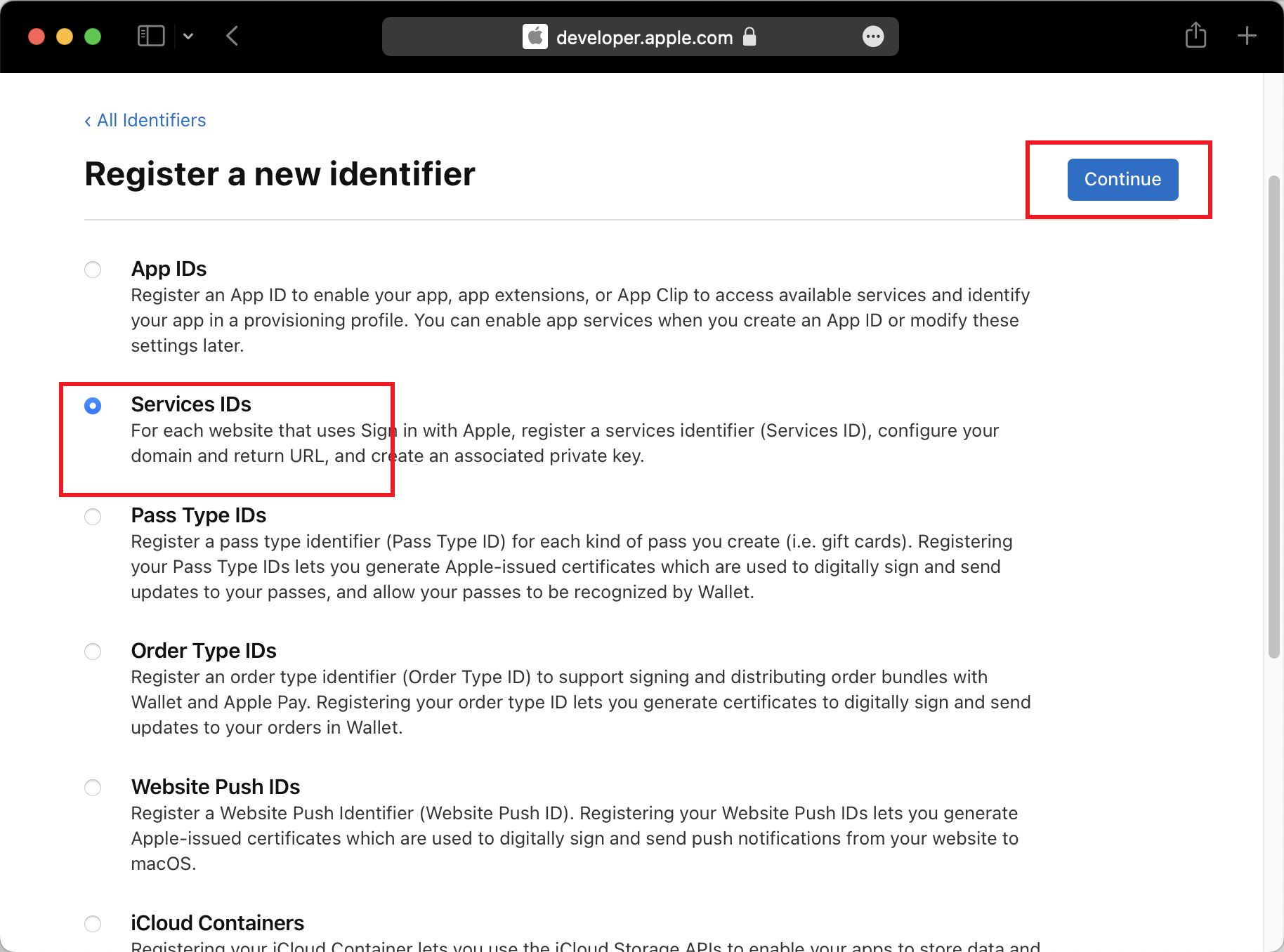Go back with the back arrow
This screenshot has width=1284, height=952.
[232, 36]
